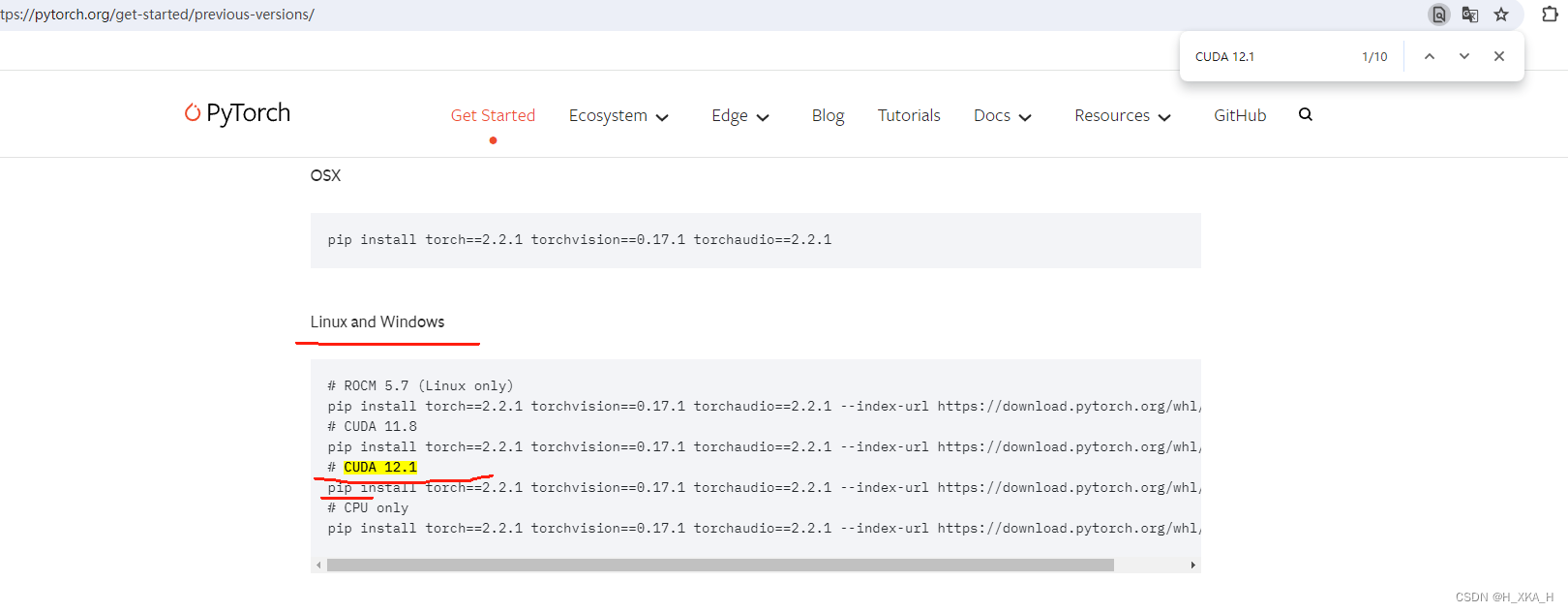Click the '# CPU only' comment line
The image size is (1568, 612).
[368, 507]
